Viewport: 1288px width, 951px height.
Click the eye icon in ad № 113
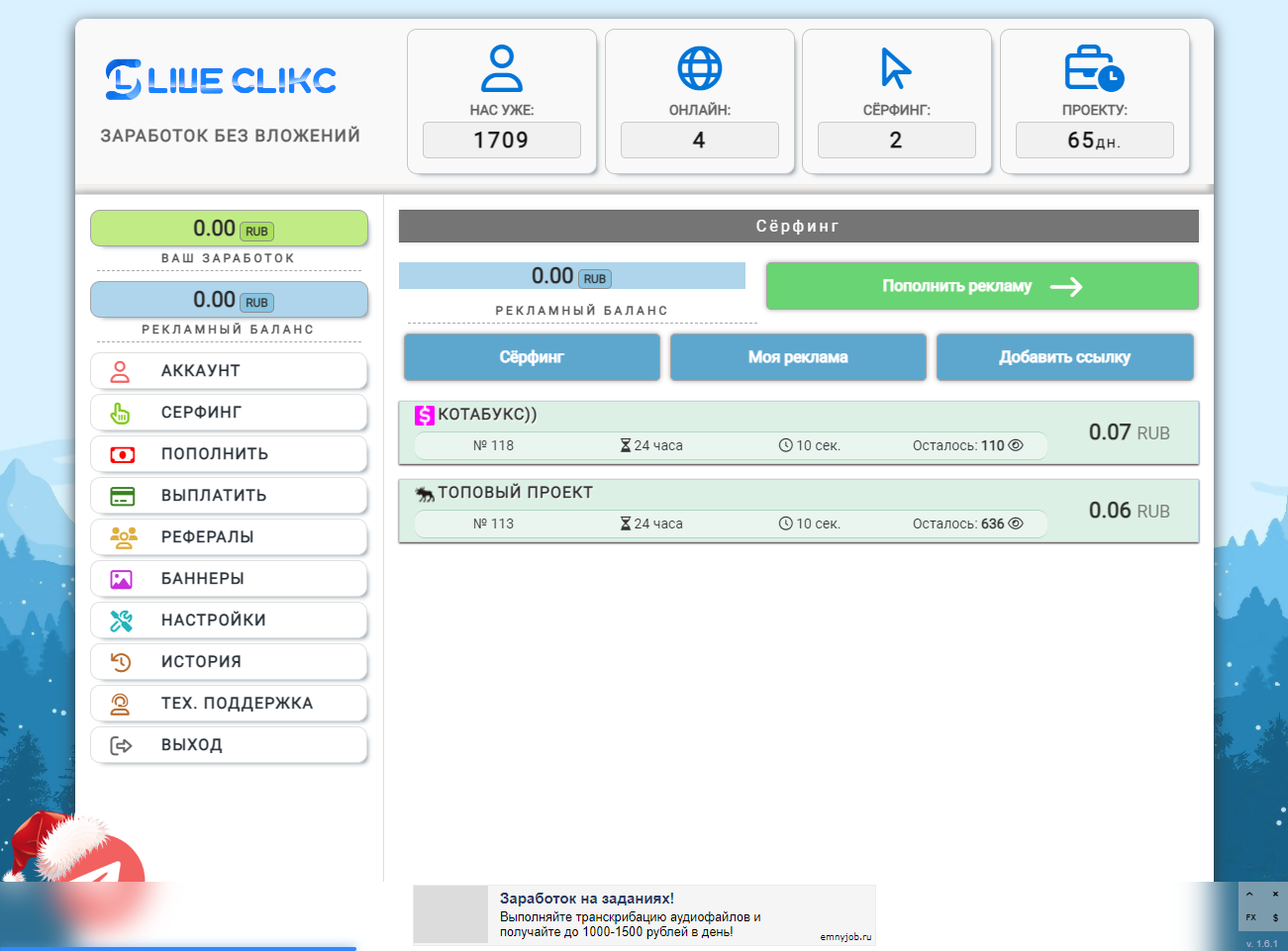(1015, 523)
